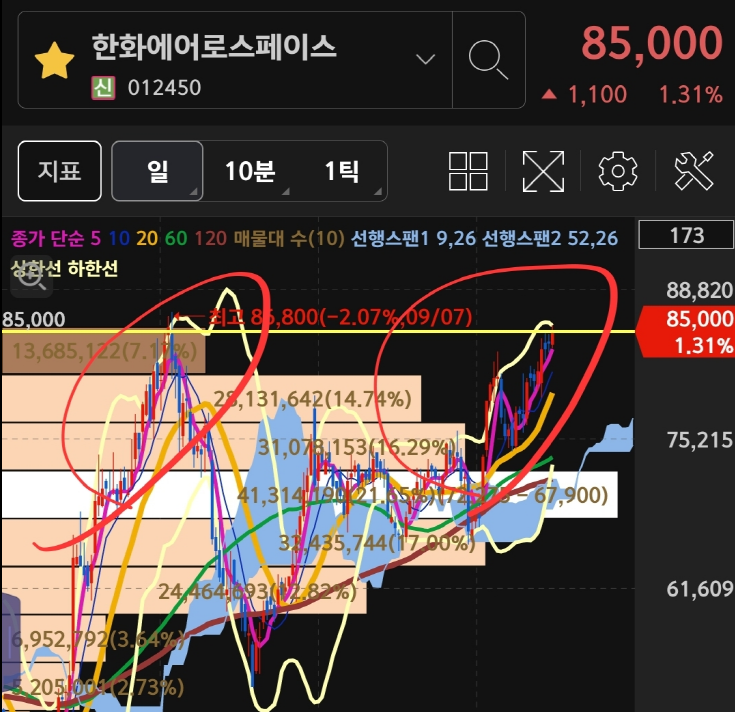The height and width of the screenshot is (712, 735).
Task: Open the stock search magnifier
Action: [x=488, y=60]
